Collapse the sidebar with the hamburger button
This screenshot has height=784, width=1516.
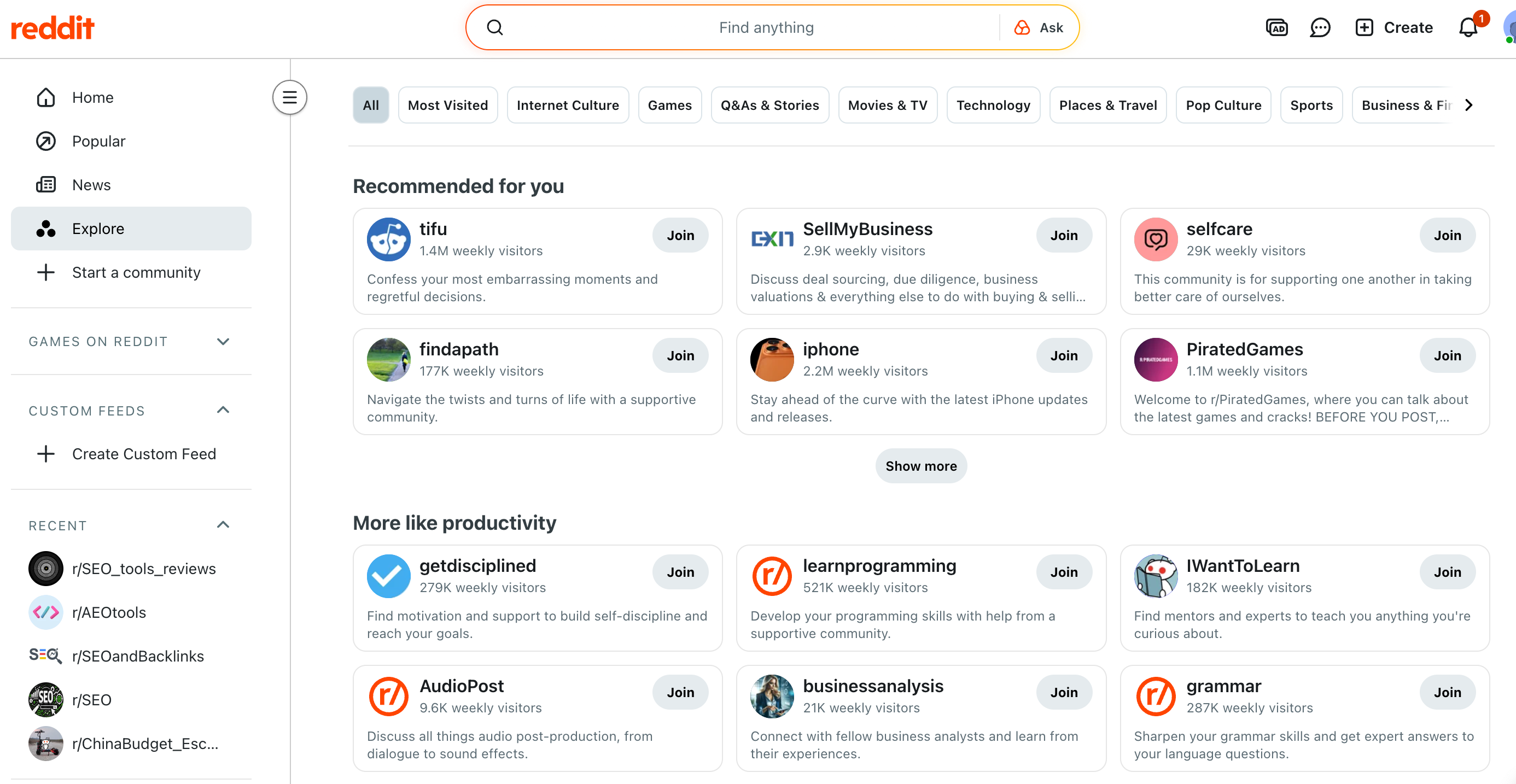pyautogui.click(x=289, y=98)
